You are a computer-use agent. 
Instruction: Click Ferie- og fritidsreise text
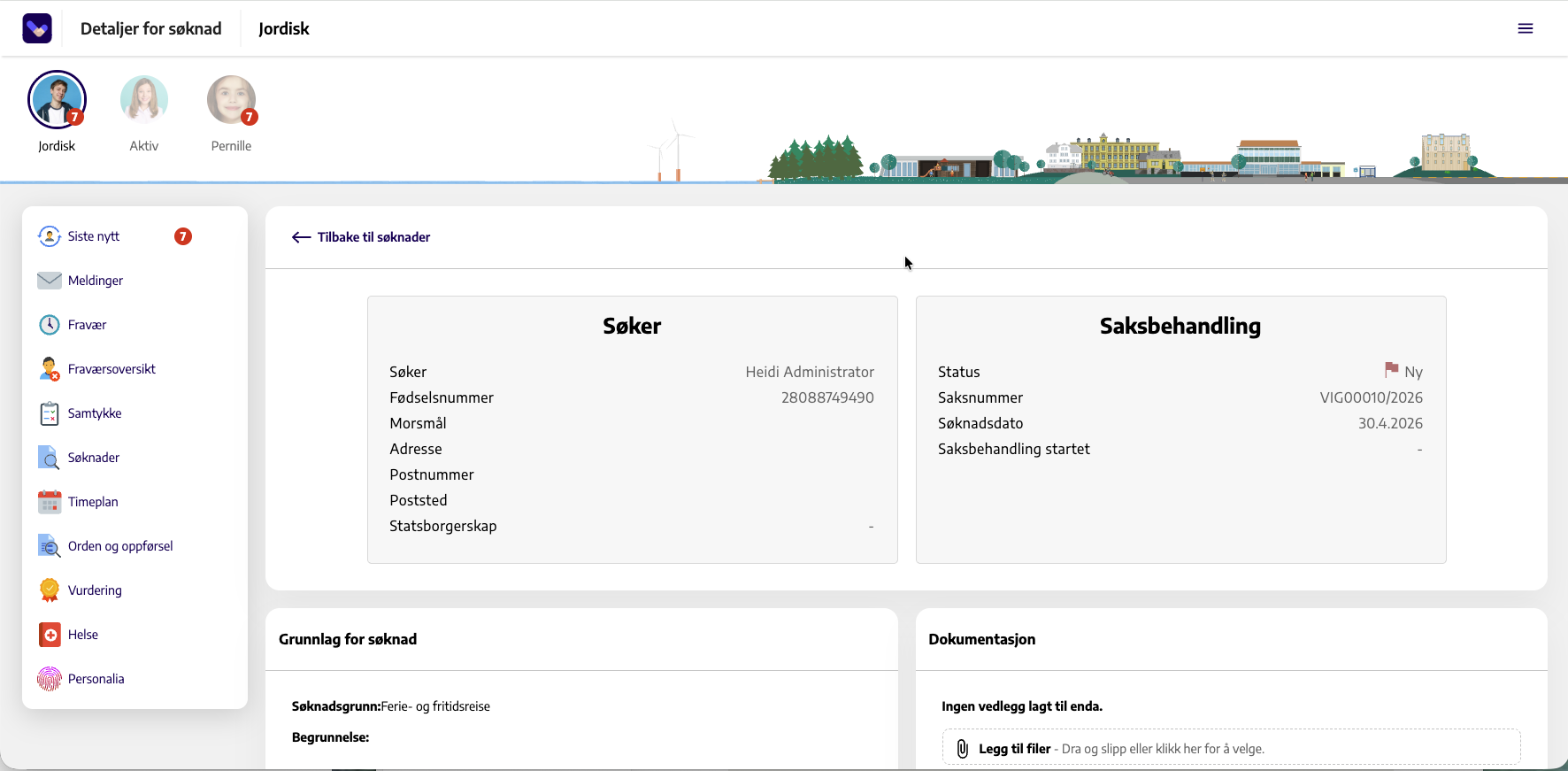pyautogui.click(x=435, y=706)
